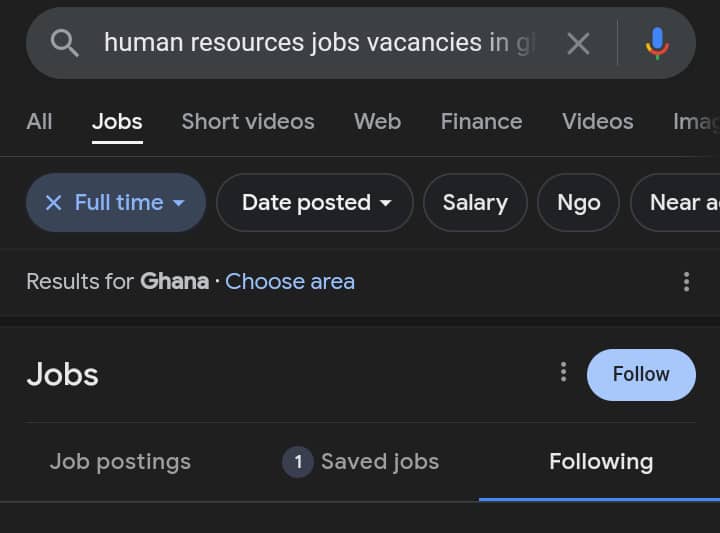Image resolution: width=720 pixels, height=533 pixels.
Task: Expand the Full time filter dropdown
Action: click(x=178, y=203)
